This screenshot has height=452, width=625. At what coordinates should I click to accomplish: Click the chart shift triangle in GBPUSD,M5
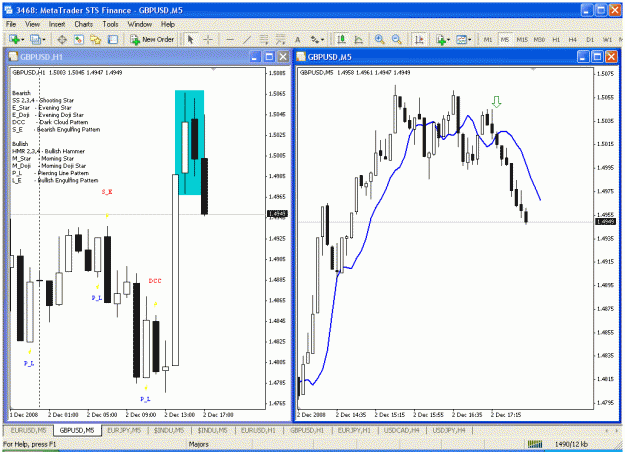click(533, 70)
